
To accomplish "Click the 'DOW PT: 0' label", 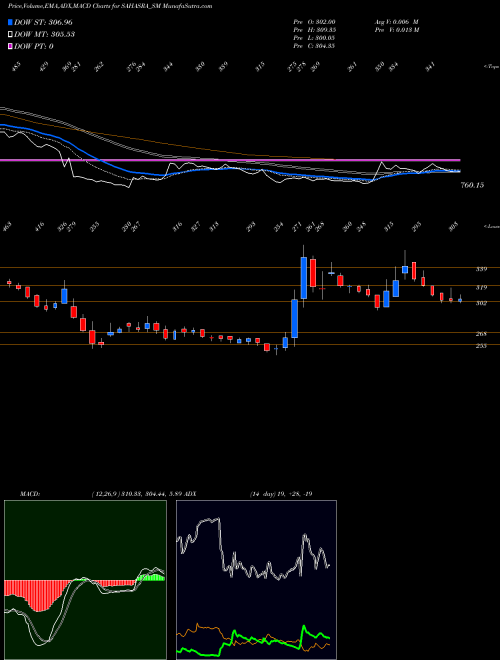I will pos(34,47).
